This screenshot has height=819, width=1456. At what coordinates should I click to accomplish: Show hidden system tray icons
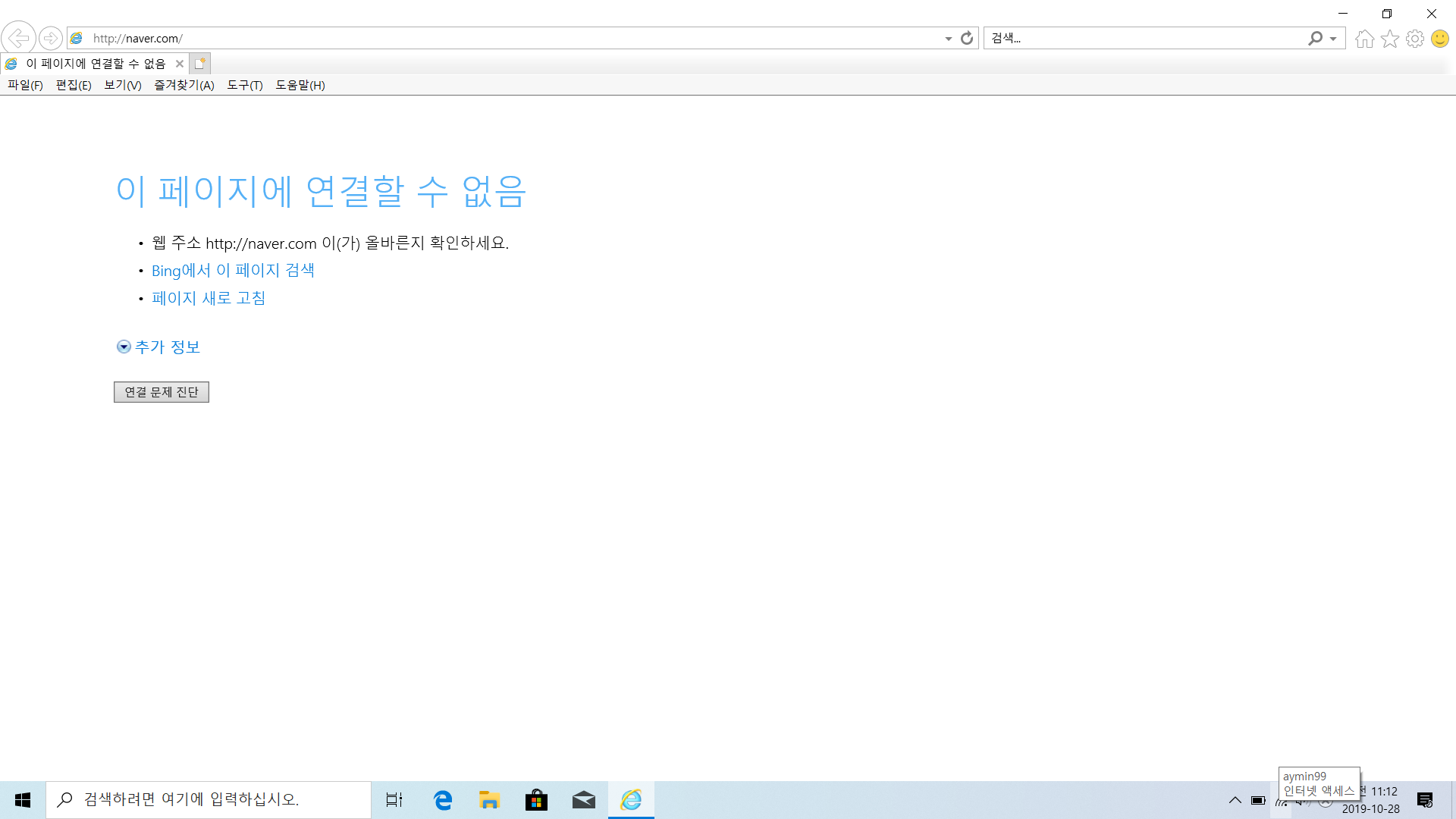click(1235, 800)
